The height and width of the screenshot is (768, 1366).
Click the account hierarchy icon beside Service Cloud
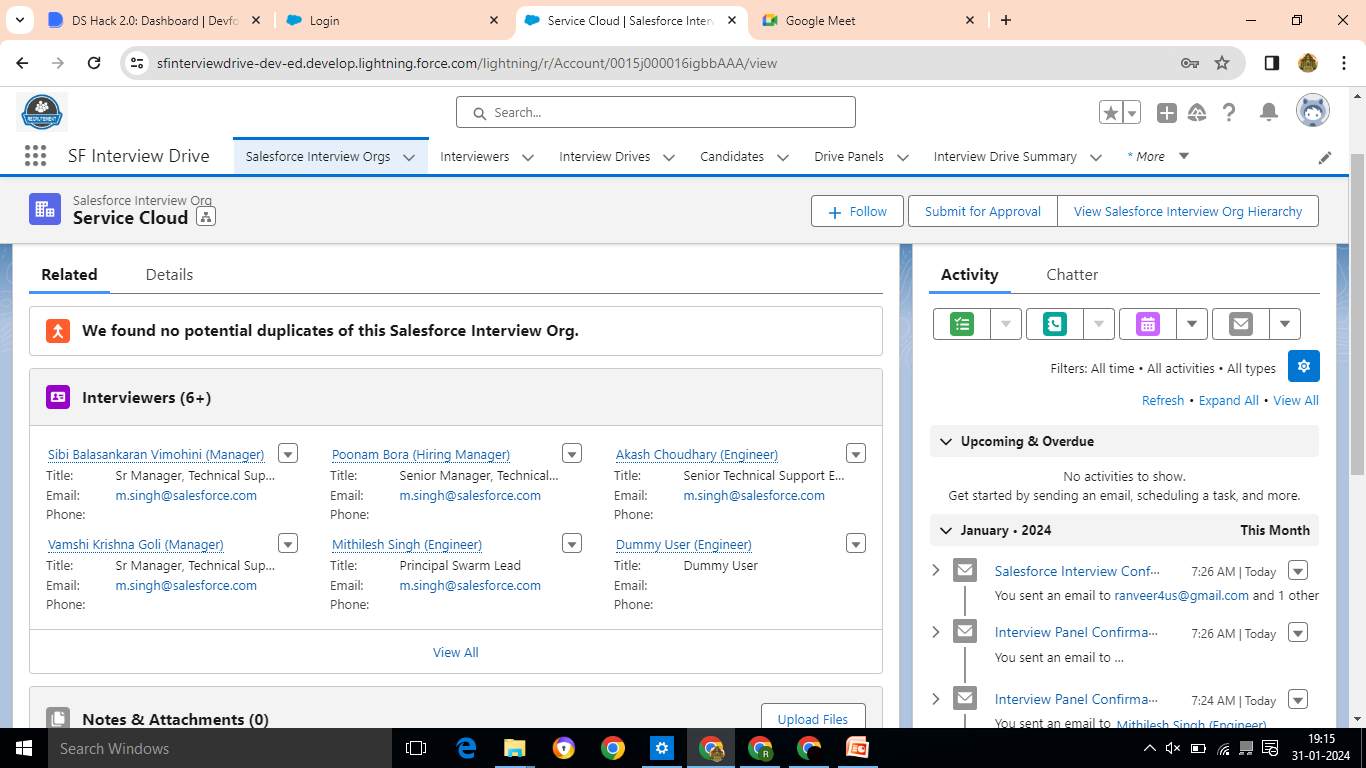point(206,217)
